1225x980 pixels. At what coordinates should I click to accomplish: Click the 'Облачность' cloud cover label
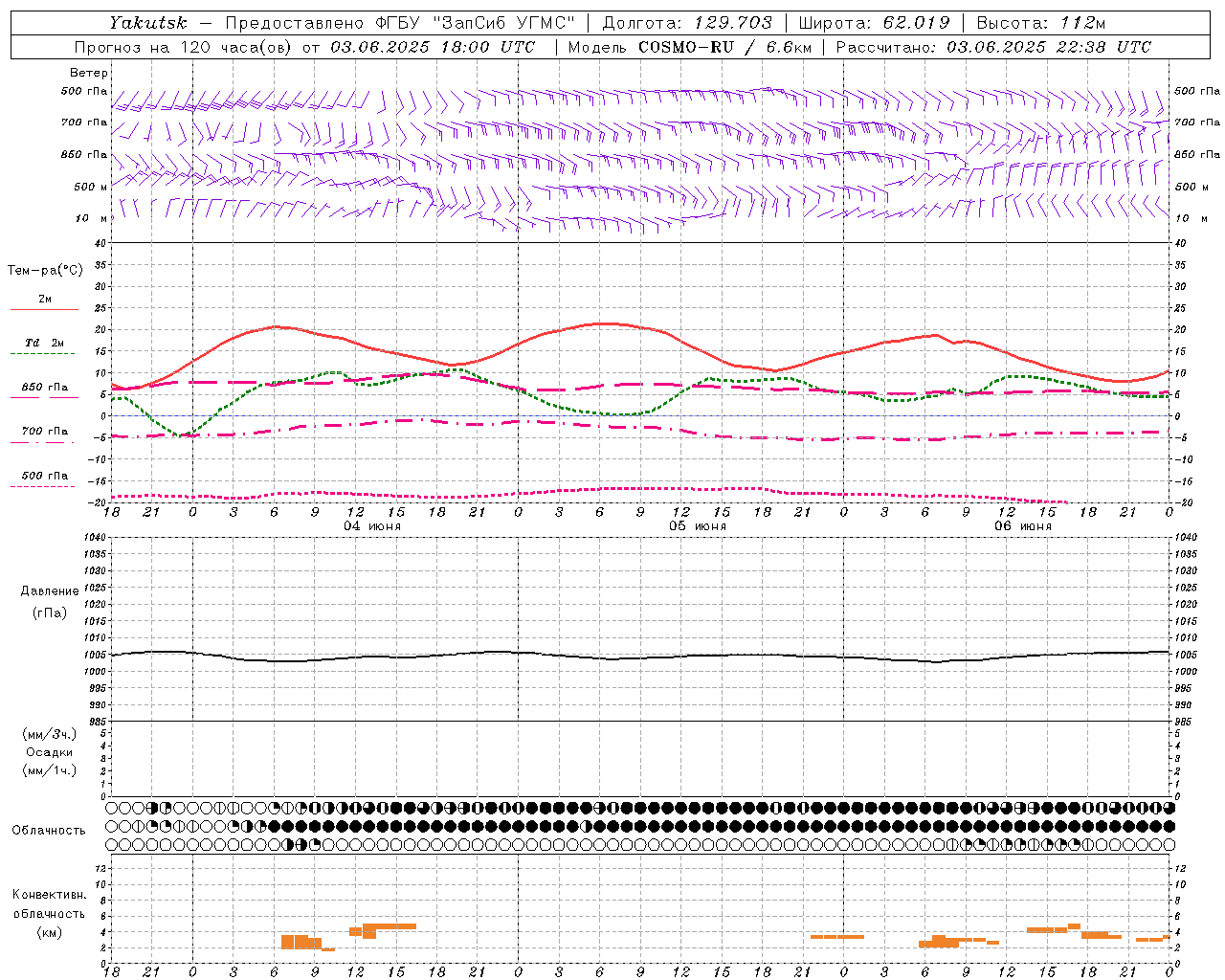pos(49,831)
